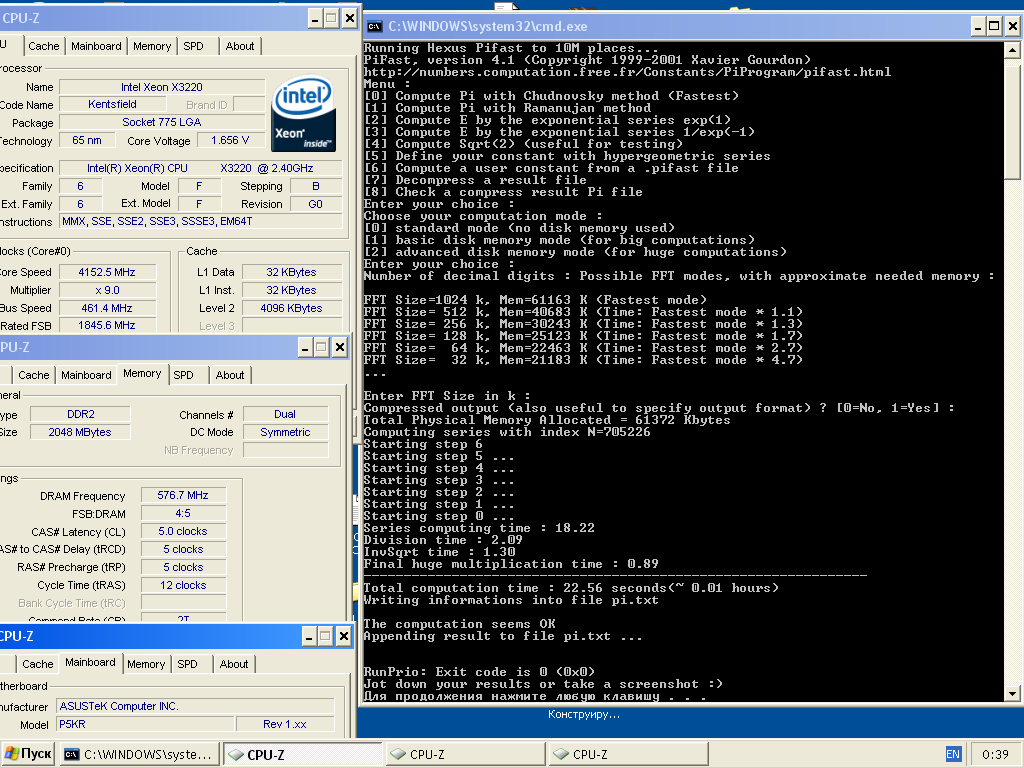This screenshot has height=768, width=1024.
Task: Click the DDR2 memory type field
Action: 80,414
